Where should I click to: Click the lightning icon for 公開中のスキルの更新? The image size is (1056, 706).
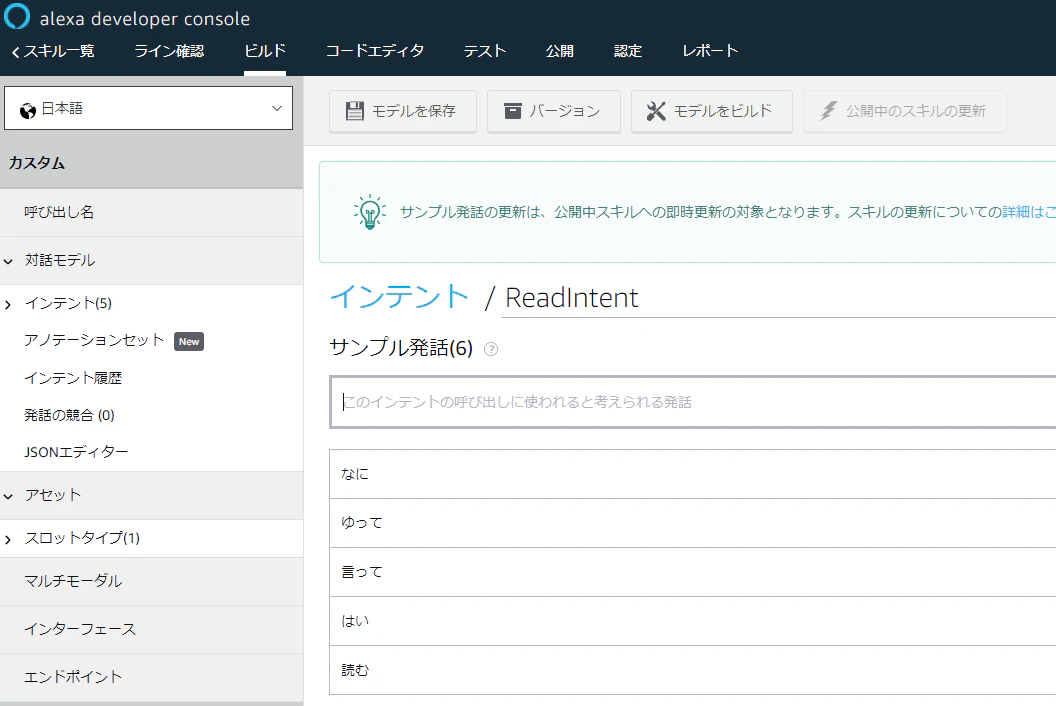click(x=828, y=111)
